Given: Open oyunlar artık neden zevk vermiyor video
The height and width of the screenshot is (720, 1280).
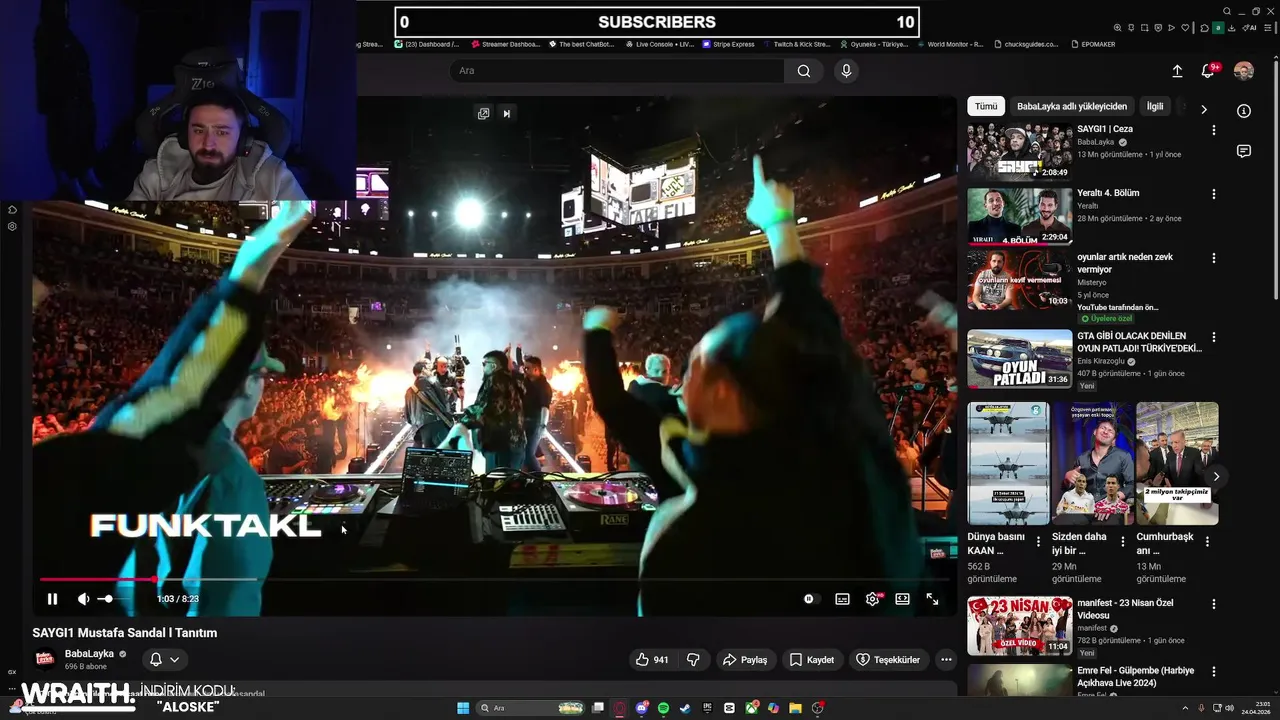Looking at the screenshot, I should 1019,280.
